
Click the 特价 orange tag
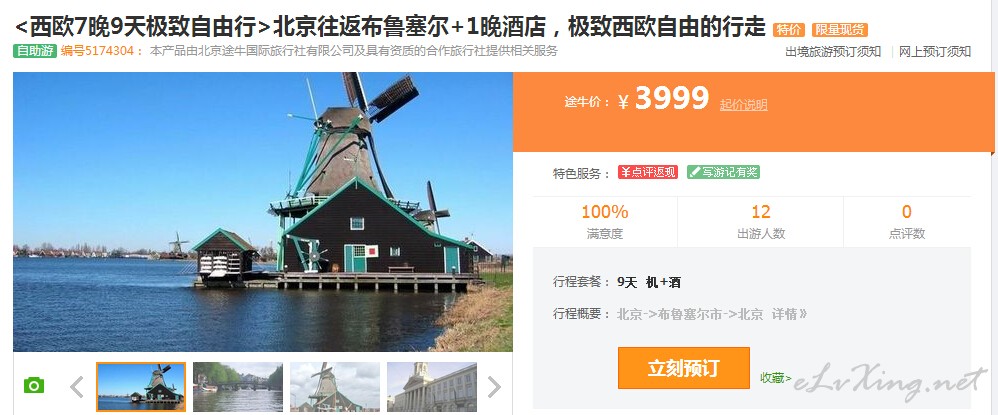(789, 29)
